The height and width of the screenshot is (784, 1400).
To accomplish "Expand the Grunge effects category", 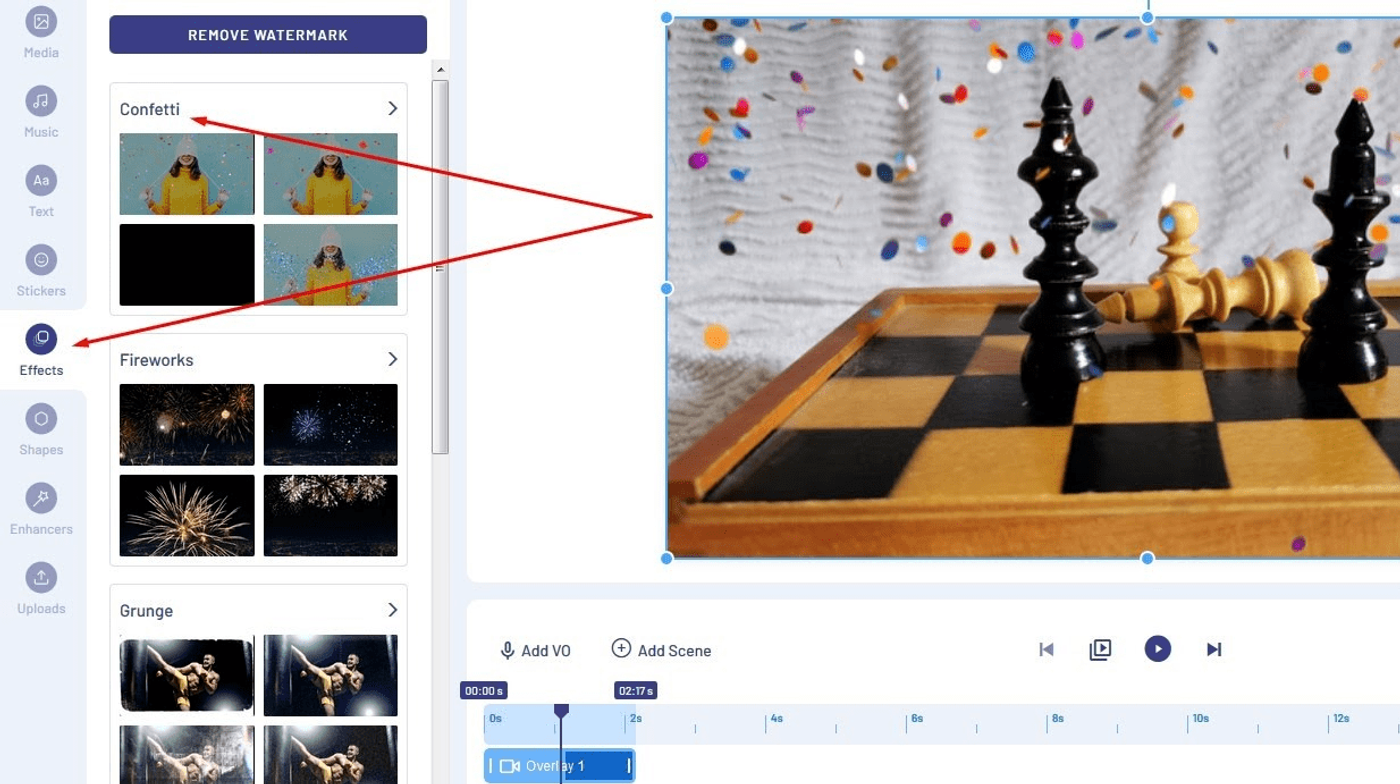I will pos(392,610).
